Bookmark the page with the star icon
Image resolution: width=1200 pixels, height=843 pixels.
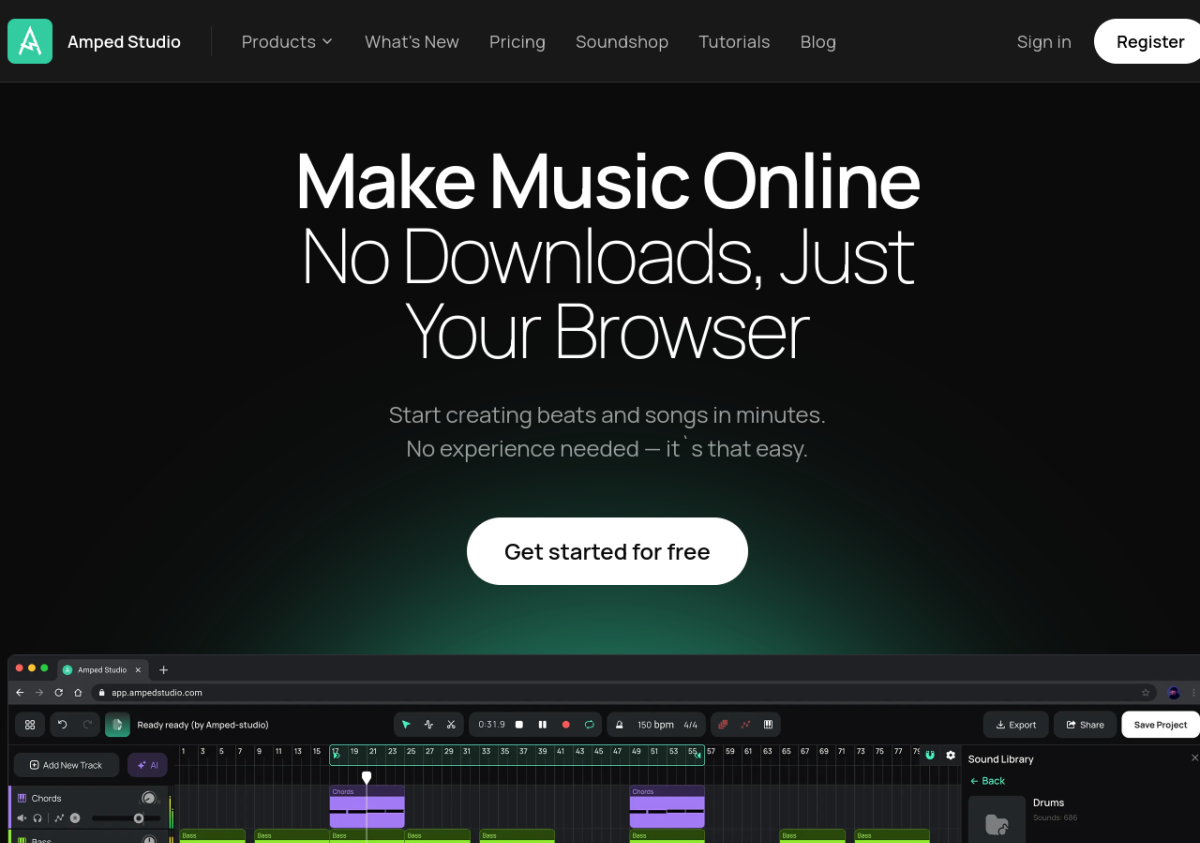[x=1146, y=692]
